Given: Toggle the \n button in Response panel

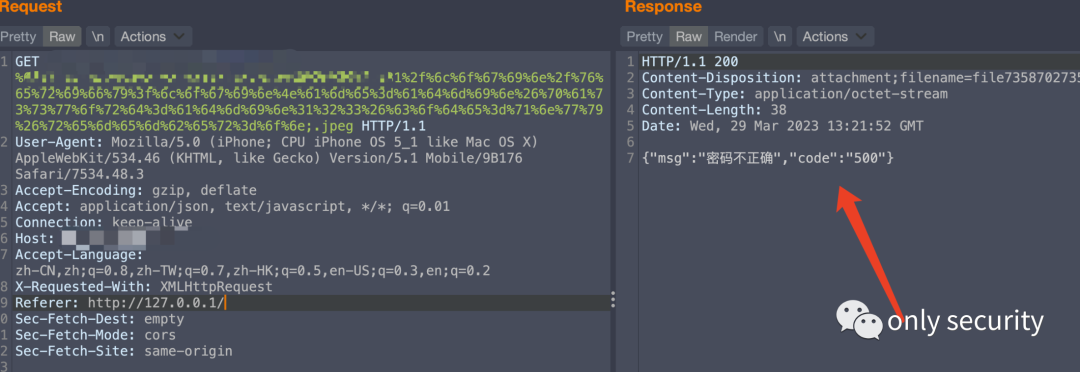Looking at the screenshot, I should (779, 37).
